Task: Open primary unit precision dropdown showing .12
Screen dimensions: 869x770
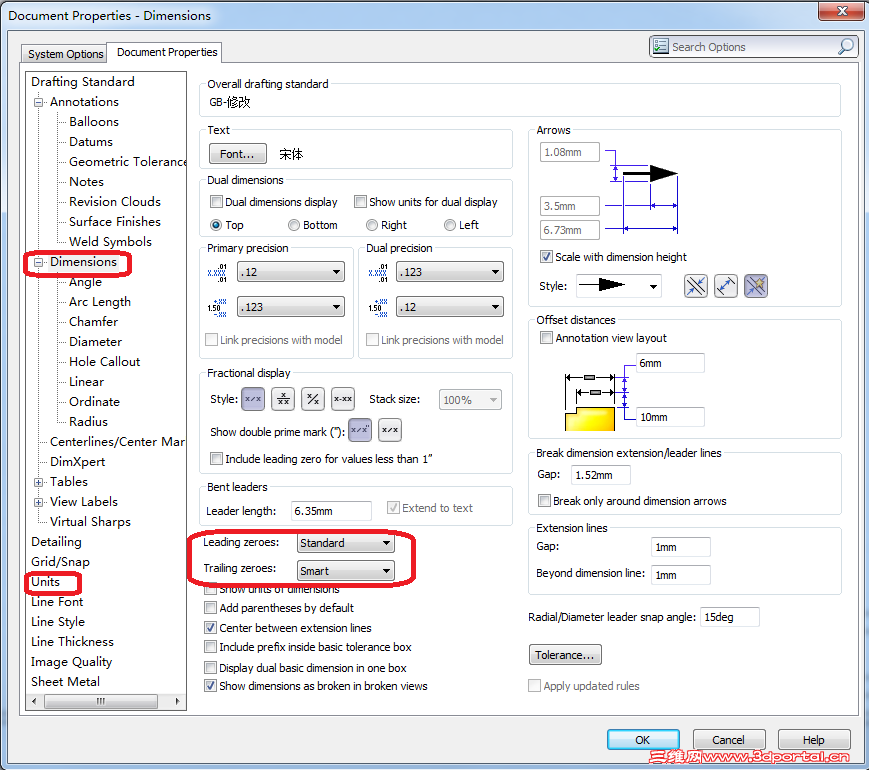Action: click(x=291, y=272)
